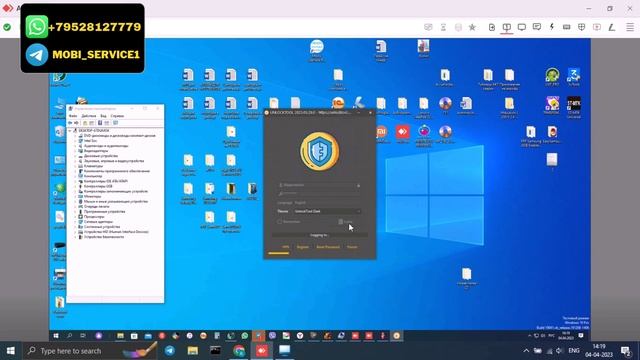Screen dimensions: 640x360
Task: Click the forward arrow in Device Manager toolbar
Action: click(x=76, y=123)
